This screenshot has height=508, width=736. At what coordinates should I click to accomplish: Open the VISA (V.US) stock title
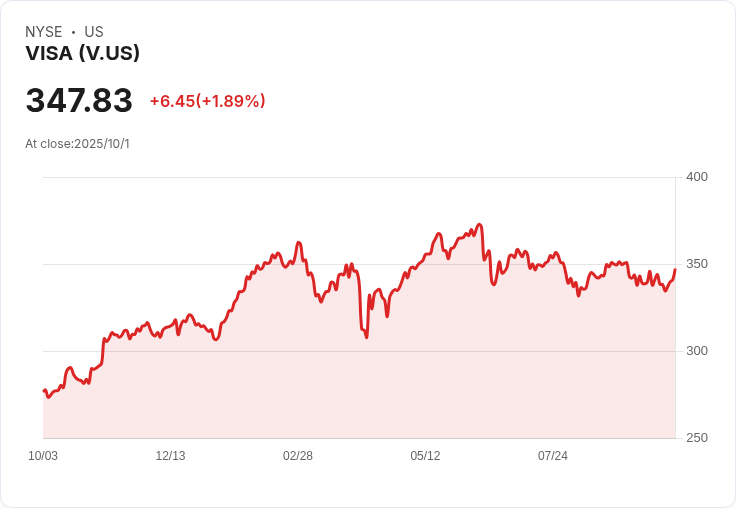click(x=82, y=54)
